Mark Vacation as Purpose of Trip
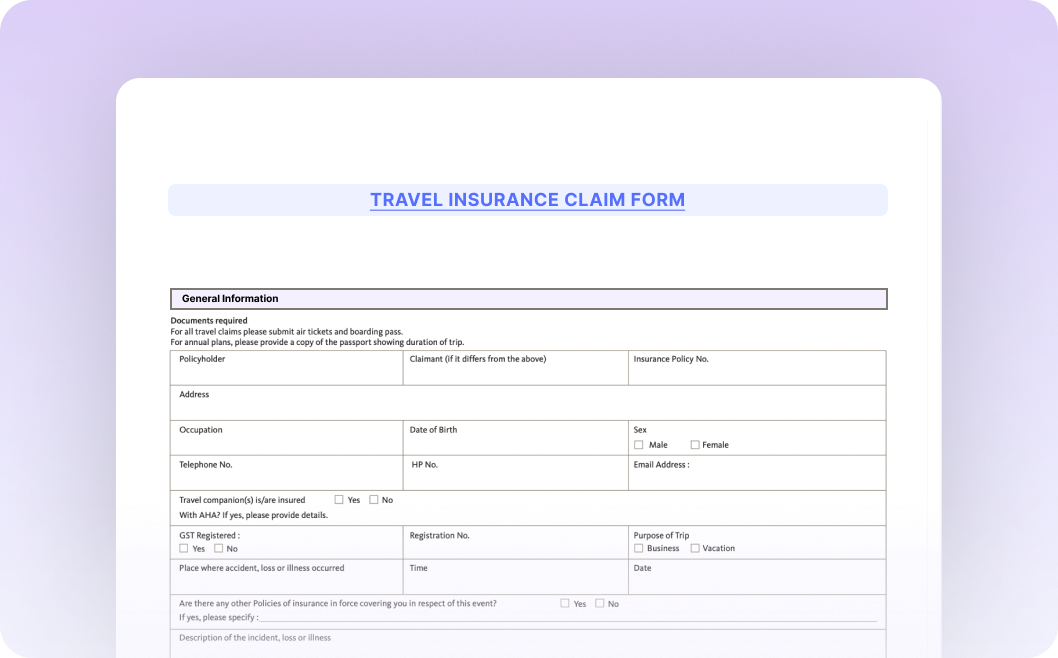This screenshot has width=1058, height=658. (x=695, y=548)
